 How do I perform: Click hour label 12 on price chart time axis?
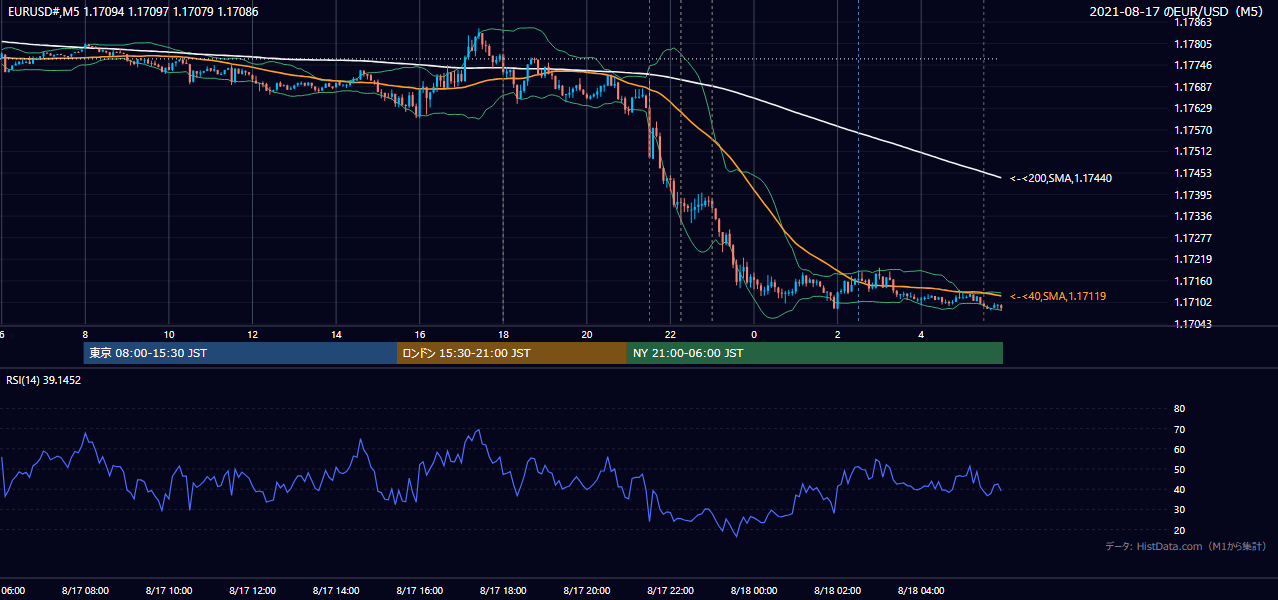pos(253,334)
